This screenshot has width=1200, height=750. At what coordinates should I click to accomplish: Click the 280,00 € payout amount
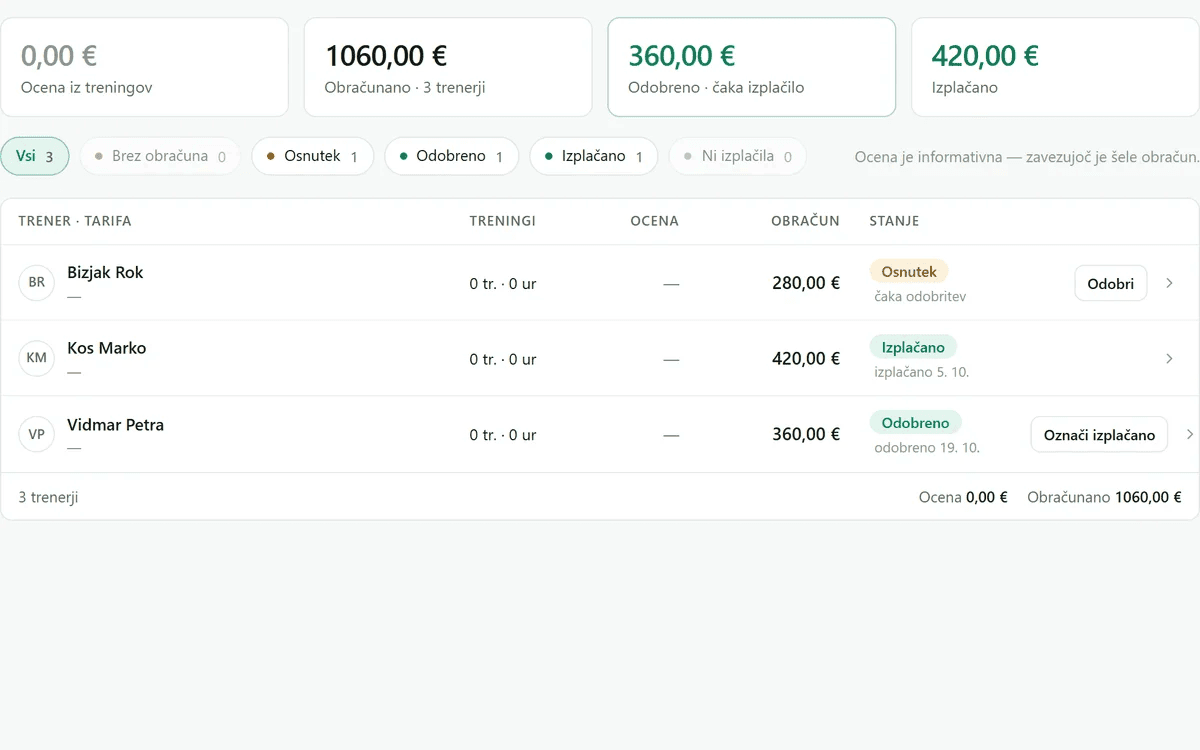coord(806,283)
